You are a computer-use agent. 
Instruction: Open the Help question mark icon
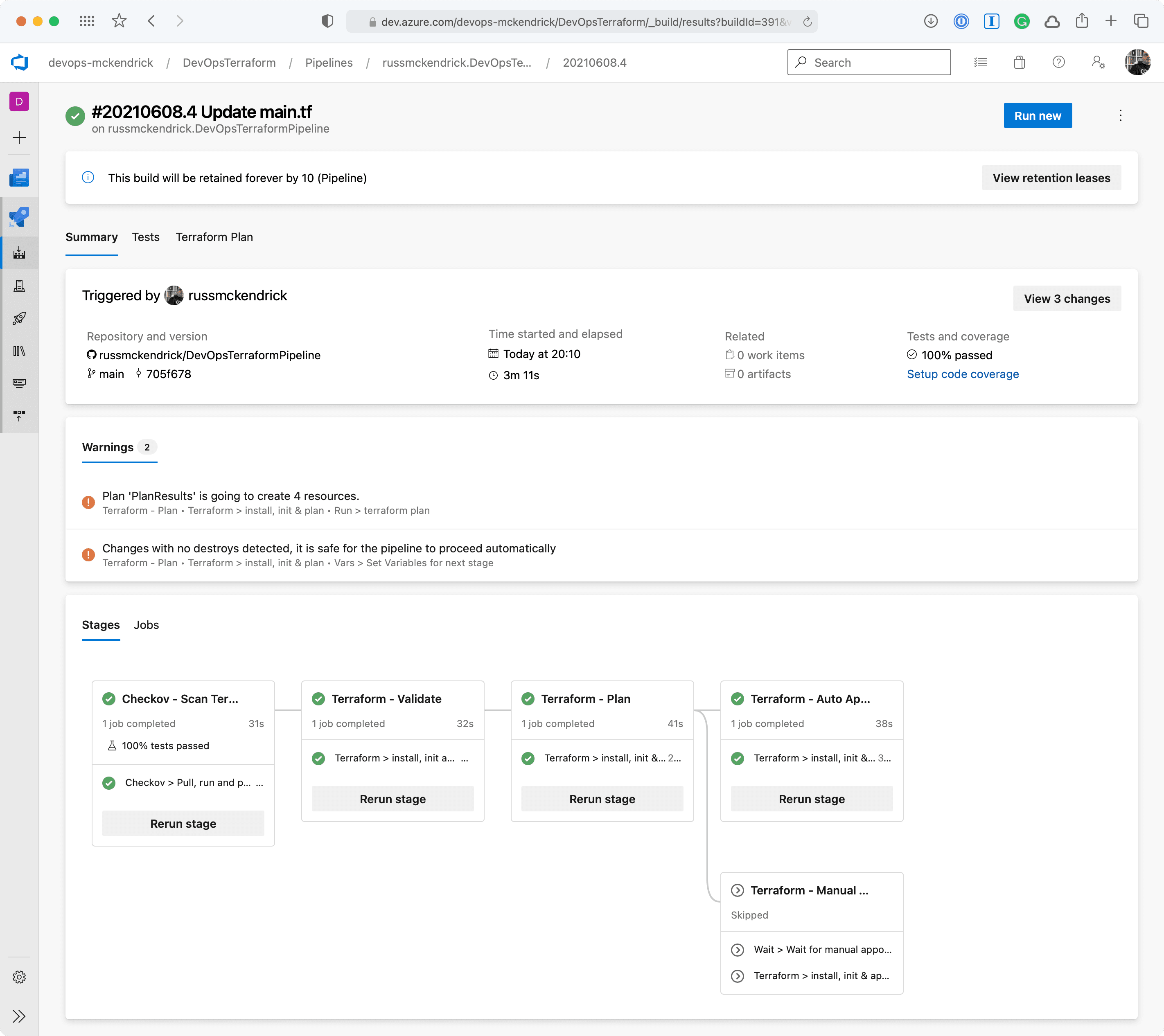tap(1058, 62)
